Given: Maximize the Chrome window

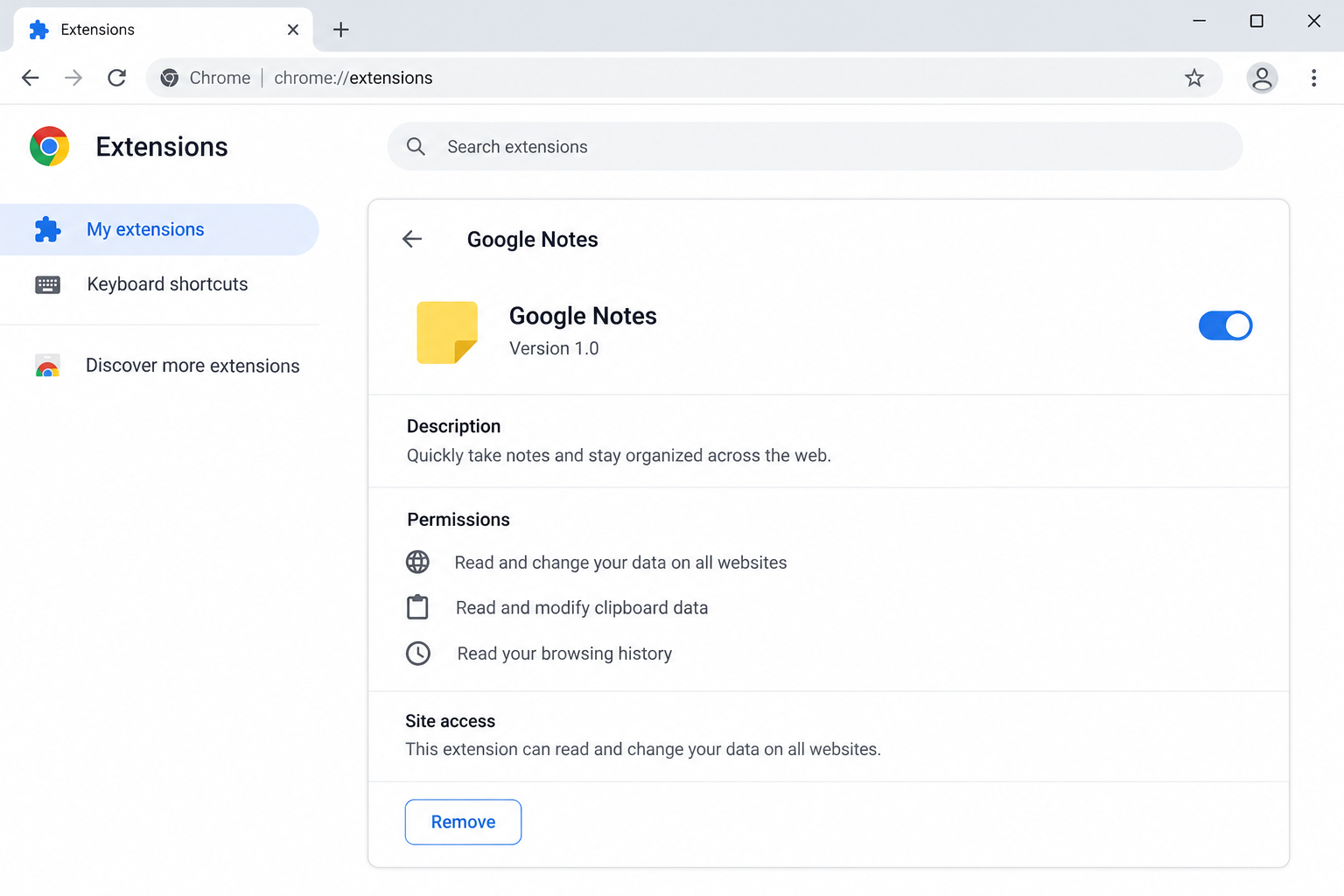Looking at the screenshot, I should point(1256,21).
